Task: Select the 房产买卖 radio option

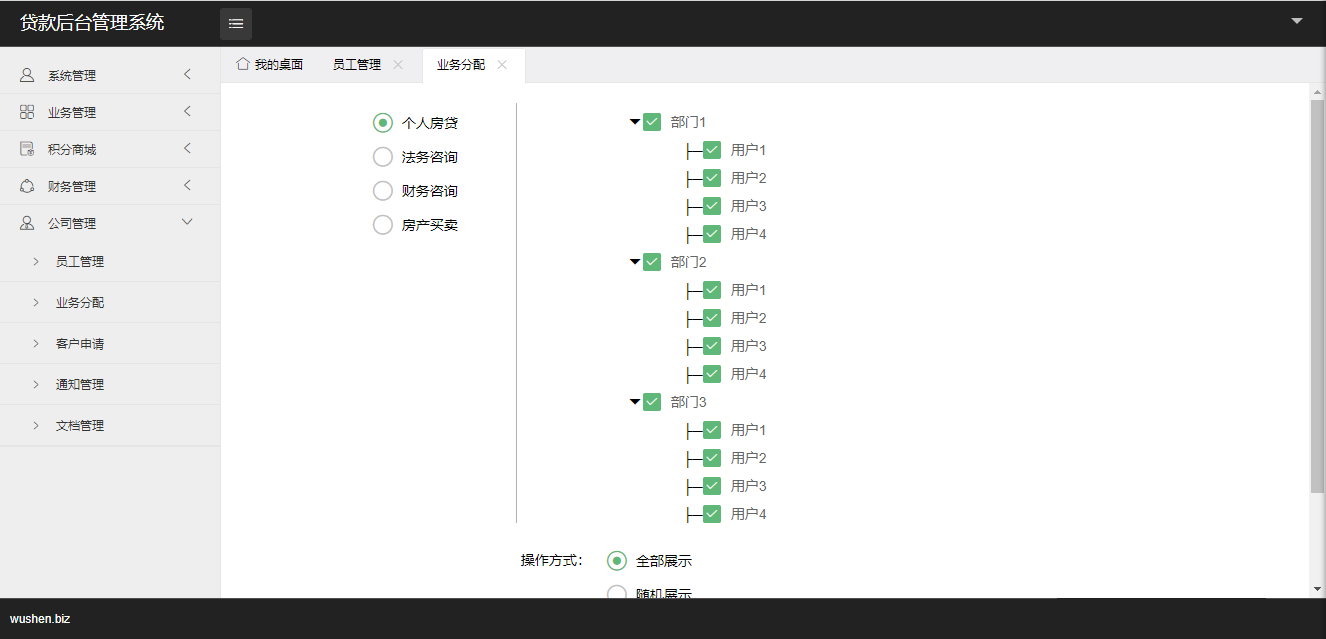Action: click(x=382, y=225)
